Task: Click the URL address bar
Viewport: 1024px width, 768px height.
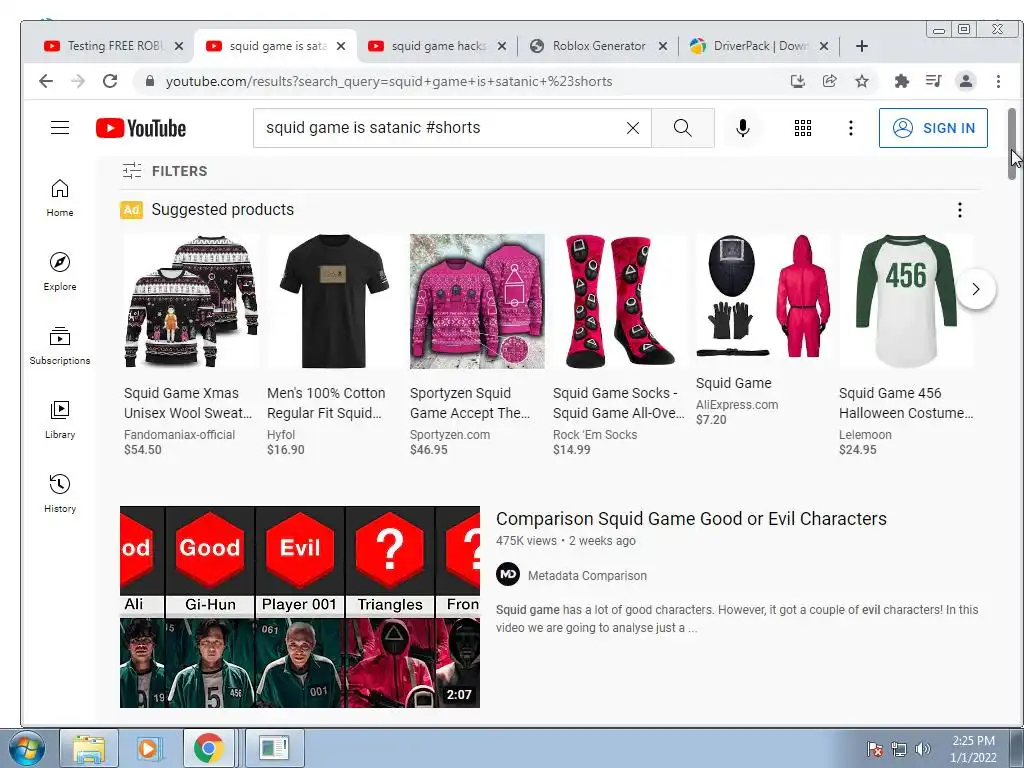Action: pos(457,81)
